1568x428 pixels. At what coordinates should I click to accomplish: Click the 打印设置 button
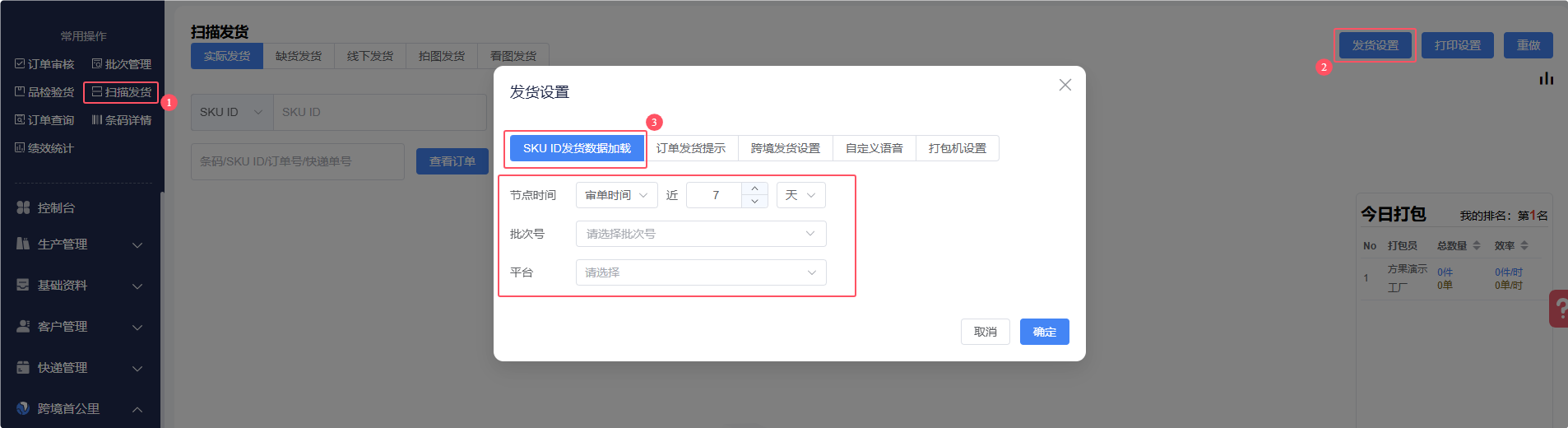pyautogui.click(x=1458, y=45)
